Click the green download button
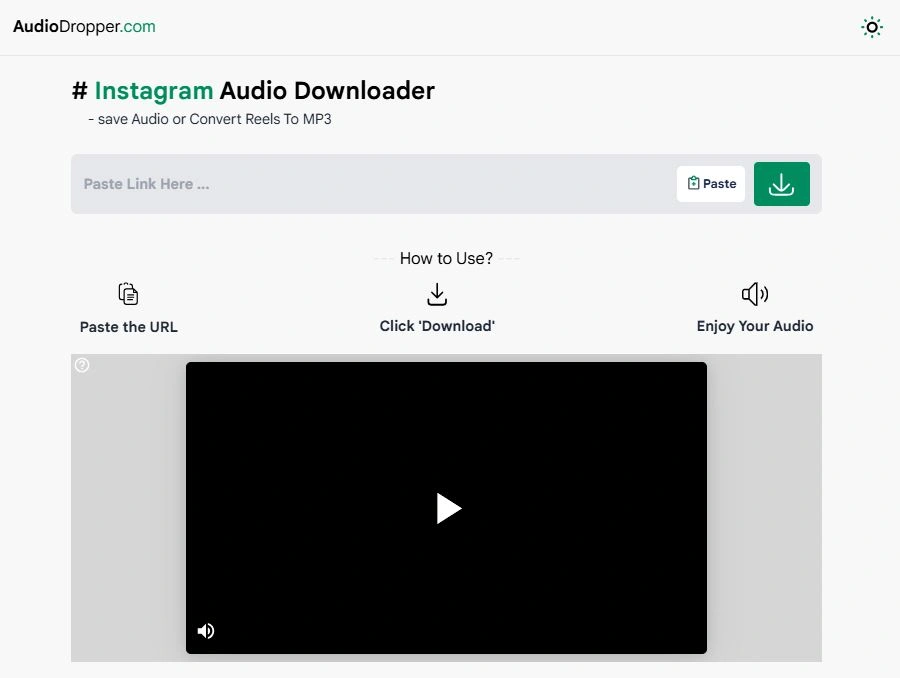The image size is (900, 678). point(782,184)
